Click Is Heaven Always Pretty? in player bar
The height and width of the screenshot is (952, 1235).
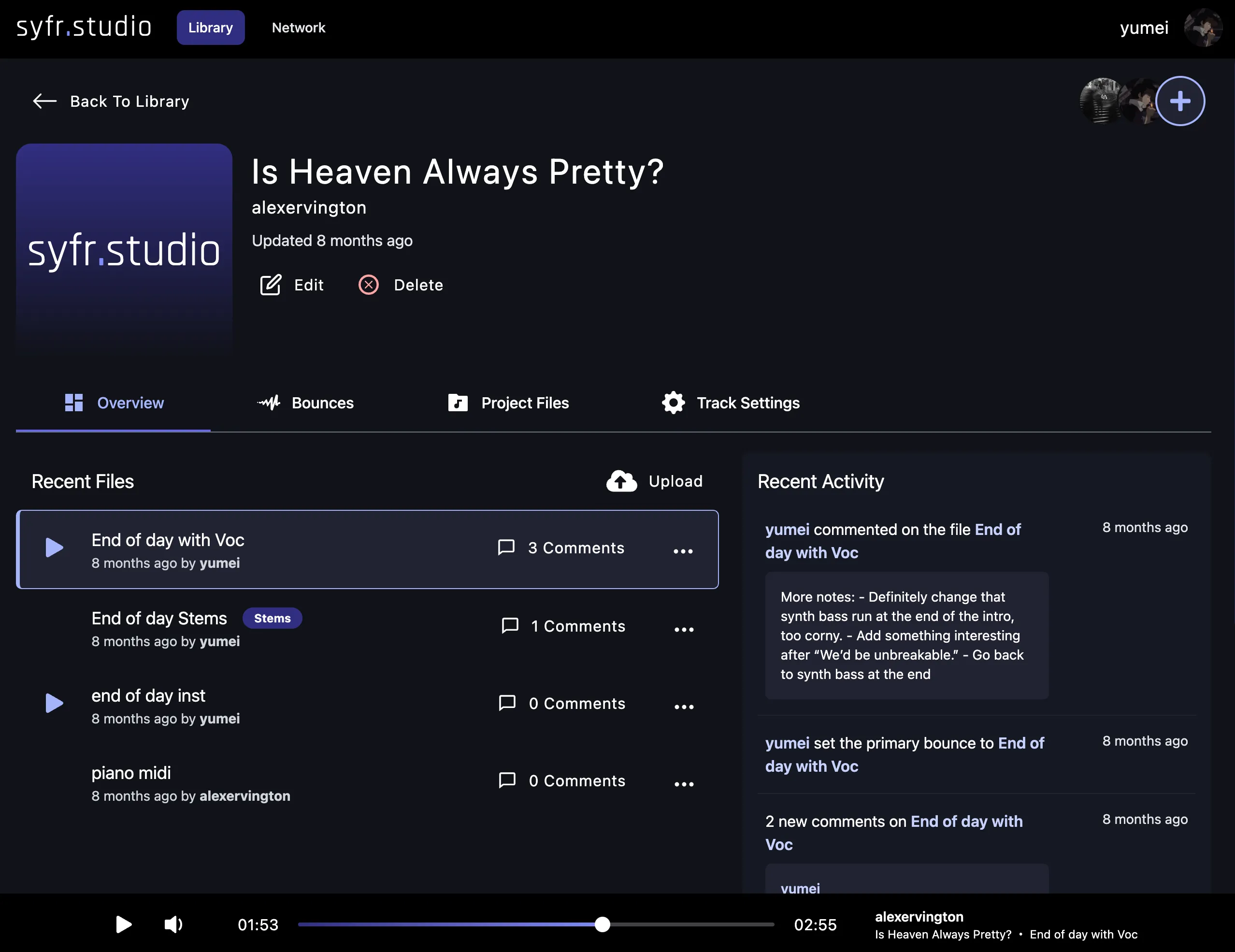point(943,935)
